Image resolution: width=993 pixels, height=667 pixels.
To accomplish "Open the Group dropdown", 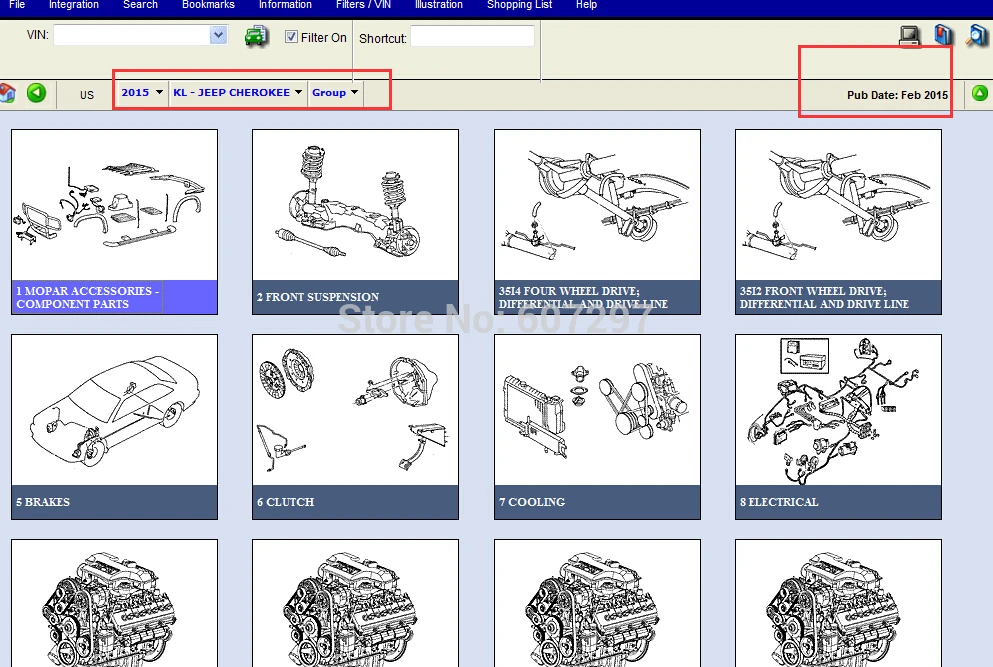I will tap(335, 92).
